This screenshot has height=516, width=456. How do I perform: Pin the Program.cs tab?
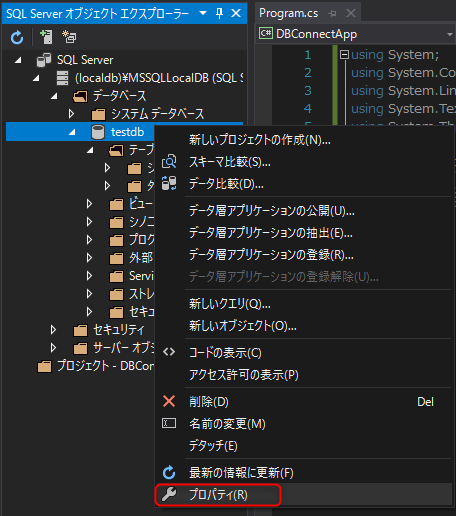pyautogui.click(x=332, y=13)
